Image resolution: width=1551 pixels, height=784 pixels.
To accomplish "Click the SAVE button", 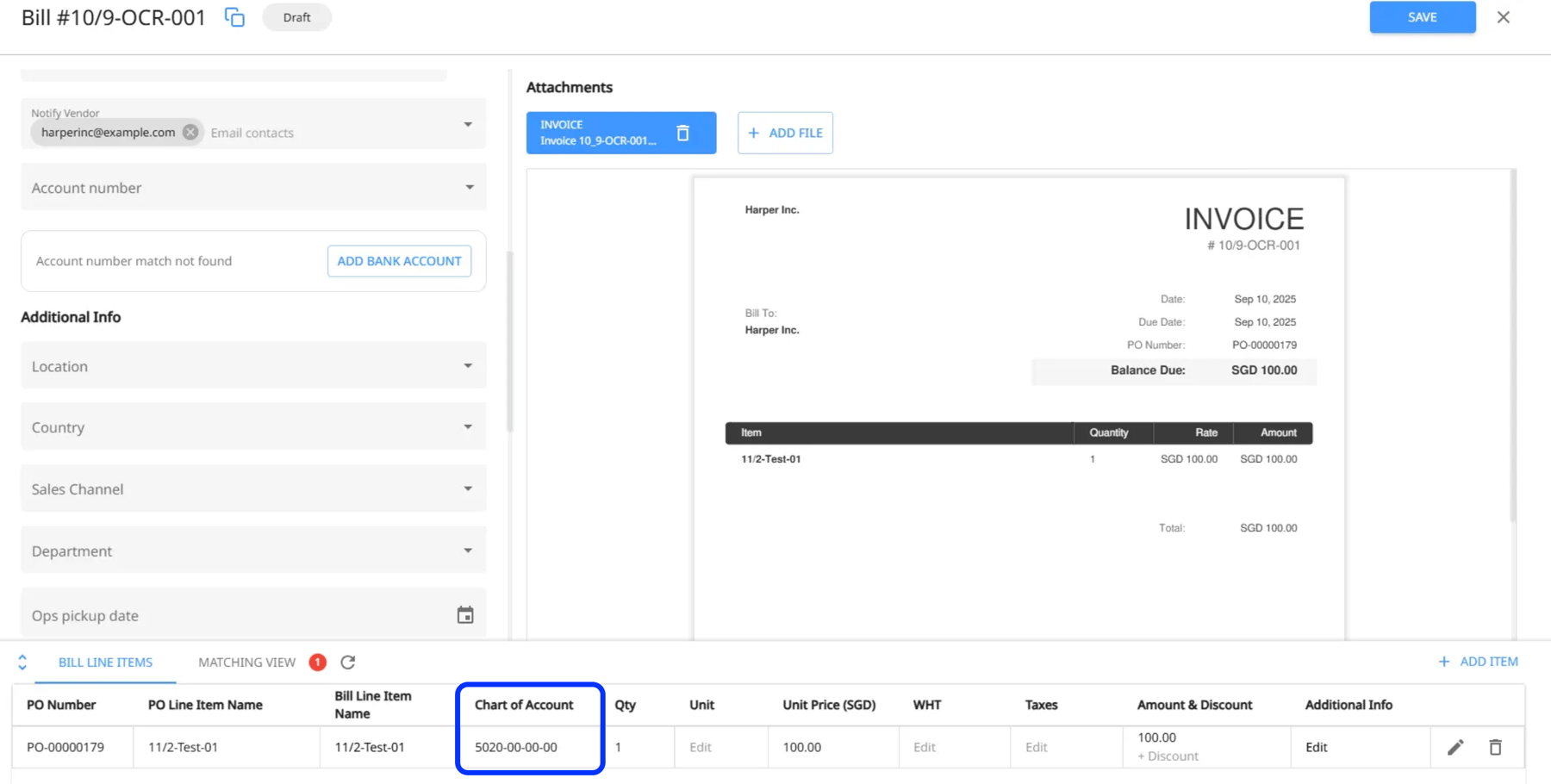I will click(x=1423, y=17).
